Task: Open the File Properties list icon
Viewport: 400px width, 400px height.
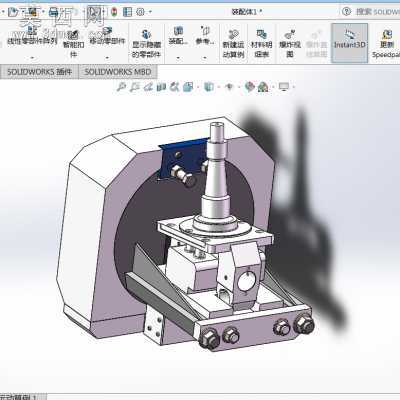Action: pos(127,12)
